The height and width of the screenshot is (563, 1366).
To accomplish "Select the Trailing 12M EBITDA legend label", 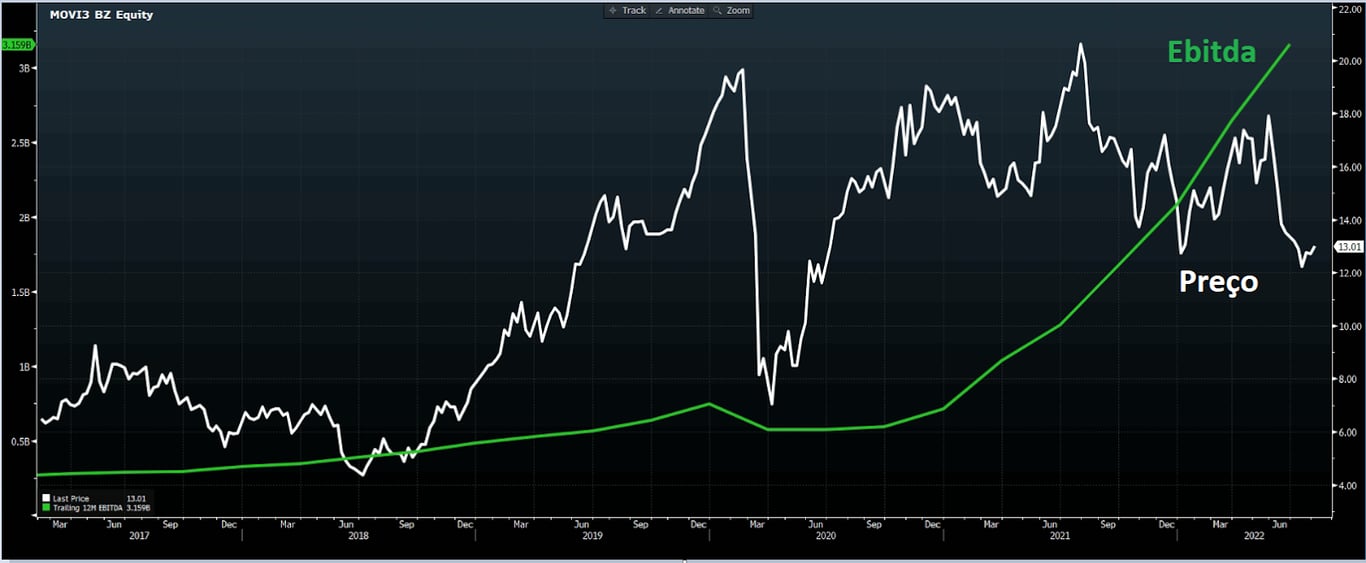I will coord(87,508).
